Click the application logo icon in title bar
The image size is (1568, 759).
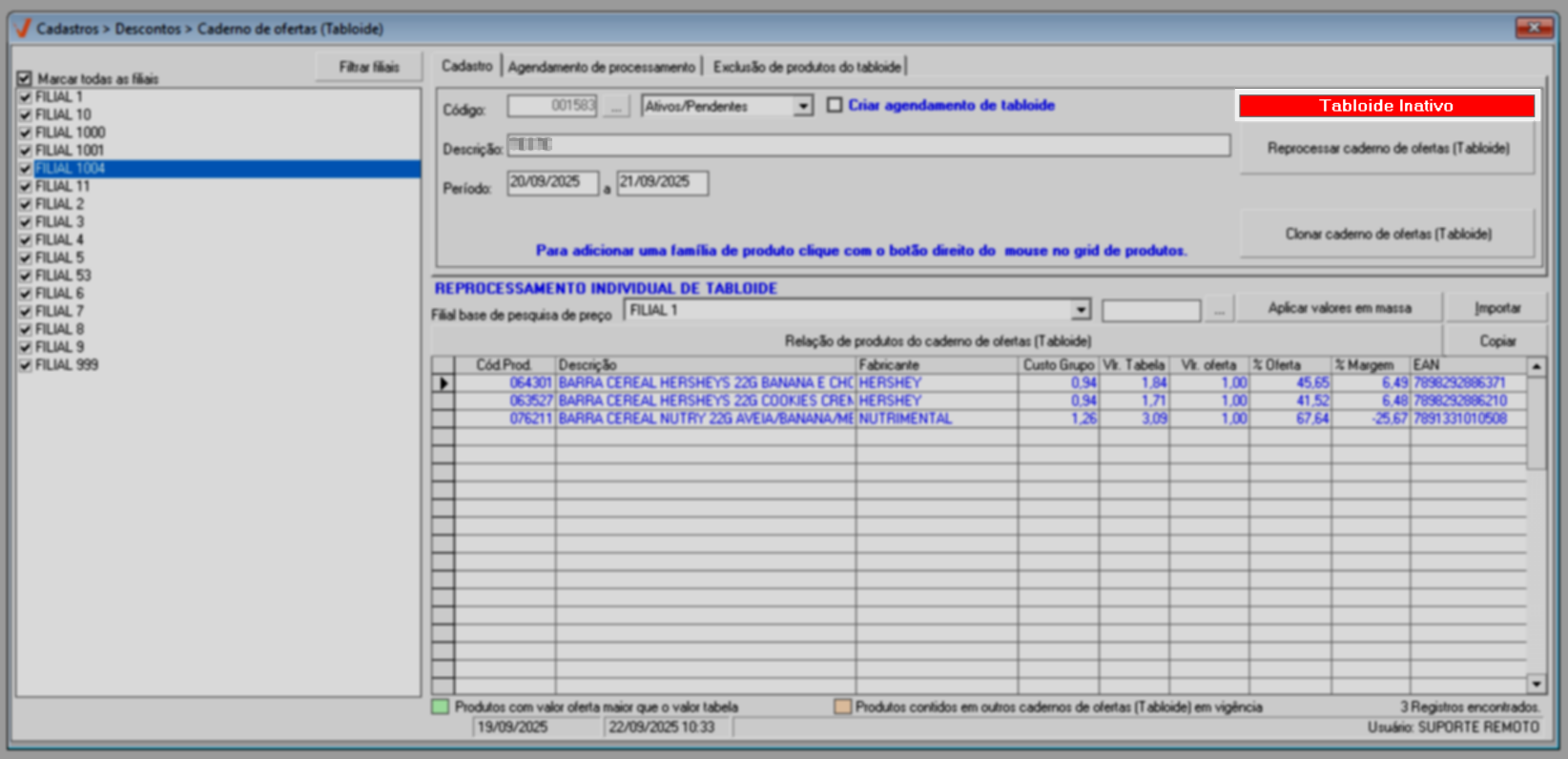point(23,29)
